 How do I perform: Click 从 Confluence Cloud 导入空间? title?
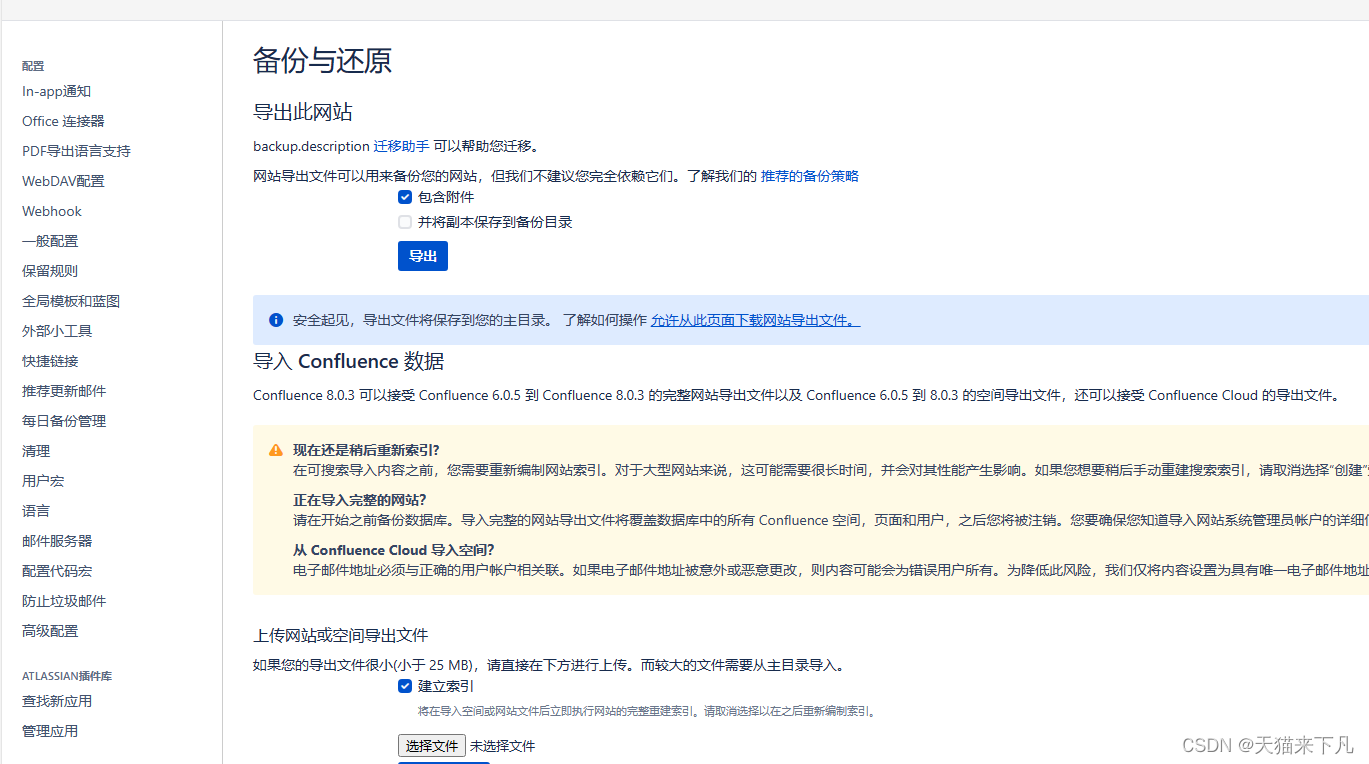[x=394, y=550]
